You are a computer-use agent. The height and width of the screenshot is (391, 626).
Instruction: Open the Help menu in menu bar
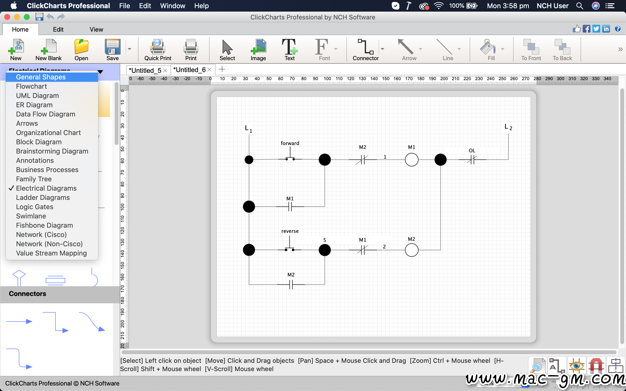(201, 6)
